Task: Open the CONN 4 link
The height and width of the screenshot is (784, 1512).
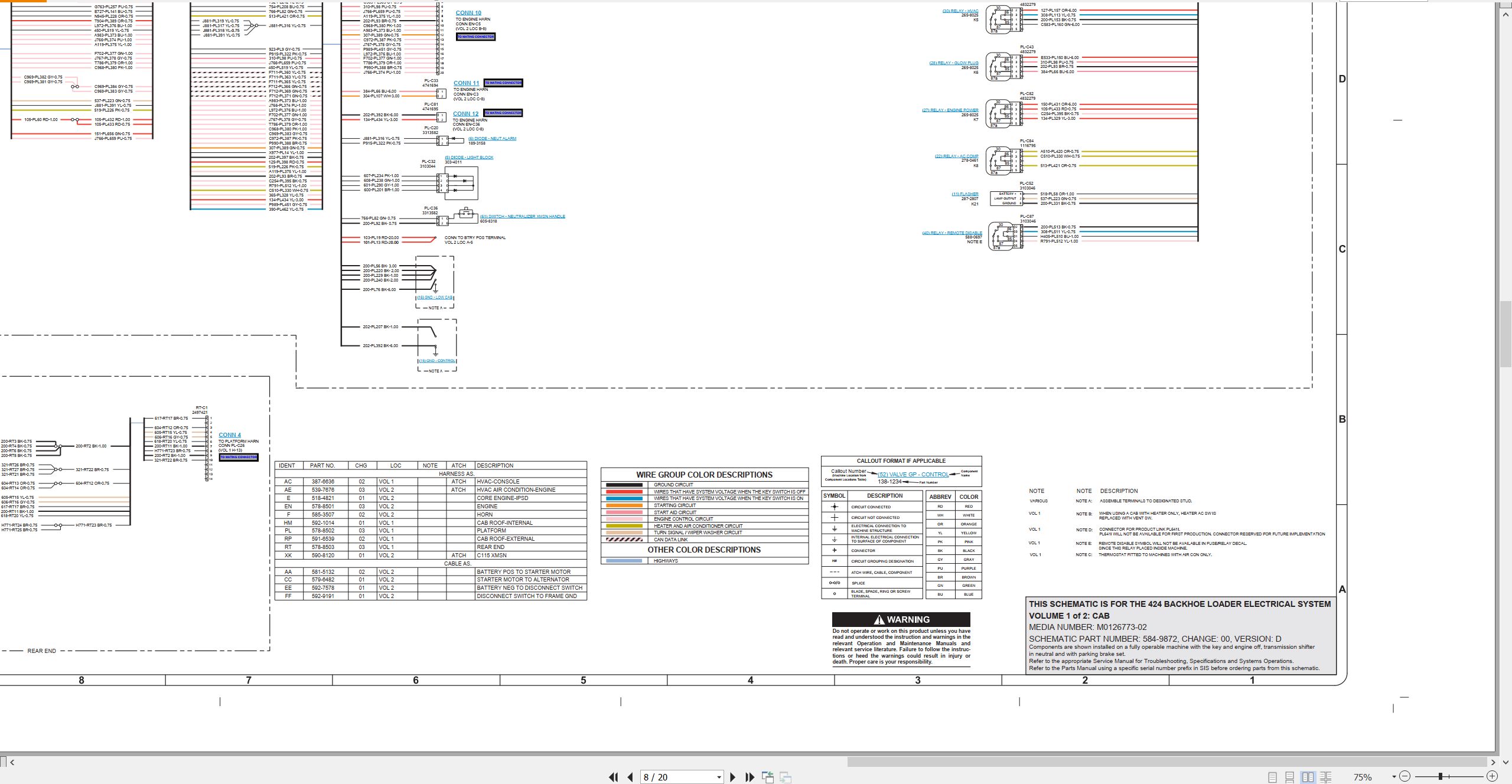Action: pos(230,435)
